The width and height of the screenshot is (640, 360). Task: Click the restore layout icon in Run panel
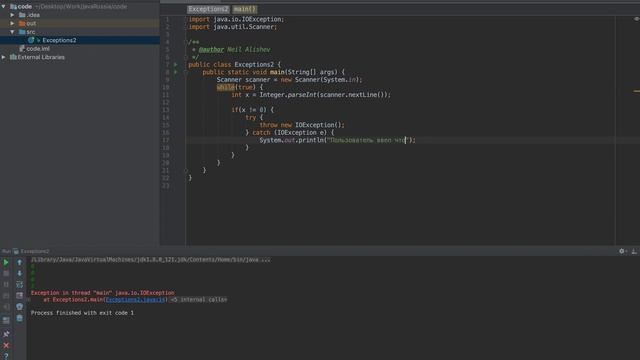[x=6, y=321]
